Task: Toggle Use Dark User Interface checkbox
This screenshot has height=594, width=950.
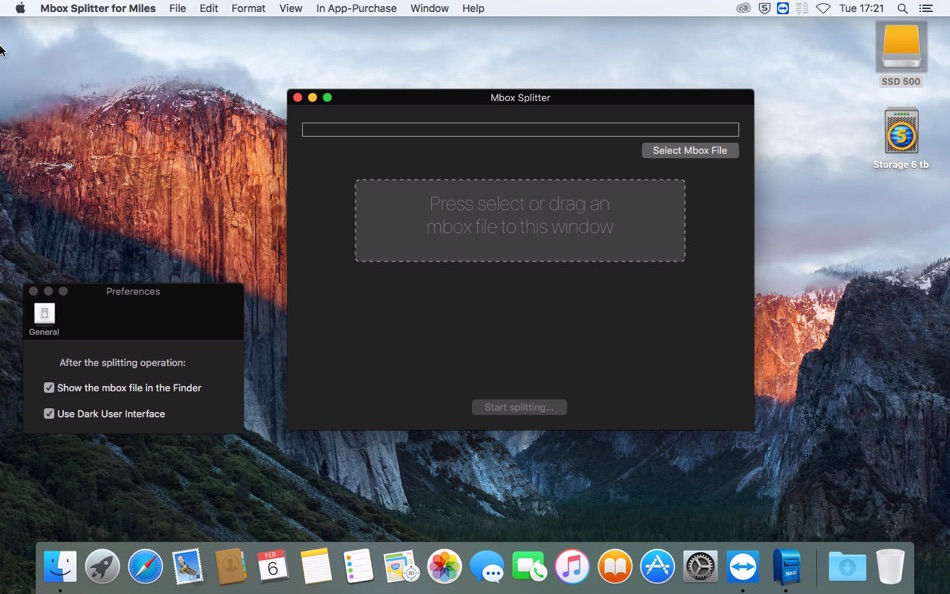Action: pos(49,414)
